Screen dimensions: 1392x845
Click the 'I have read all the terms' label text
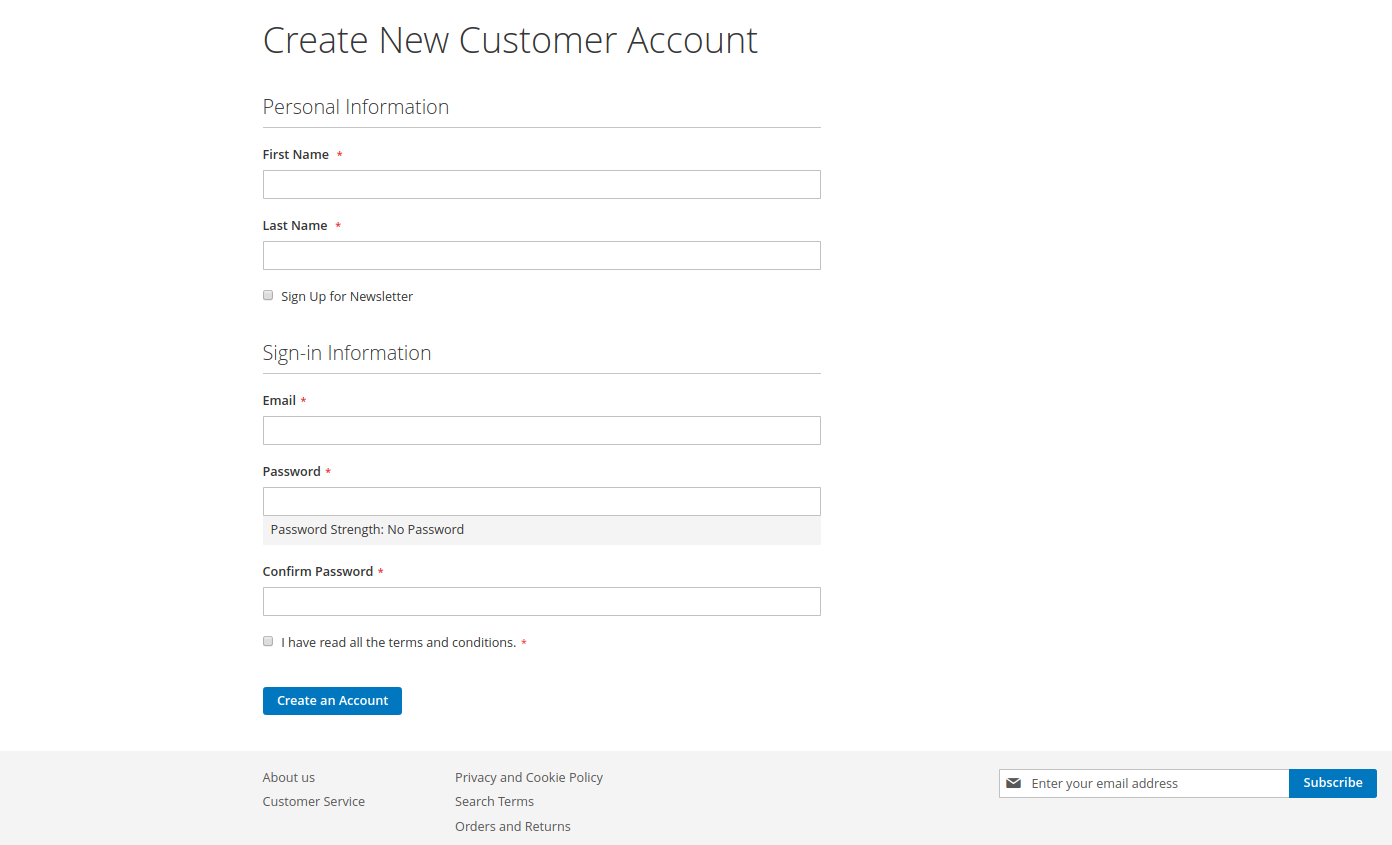coord(398,643)
